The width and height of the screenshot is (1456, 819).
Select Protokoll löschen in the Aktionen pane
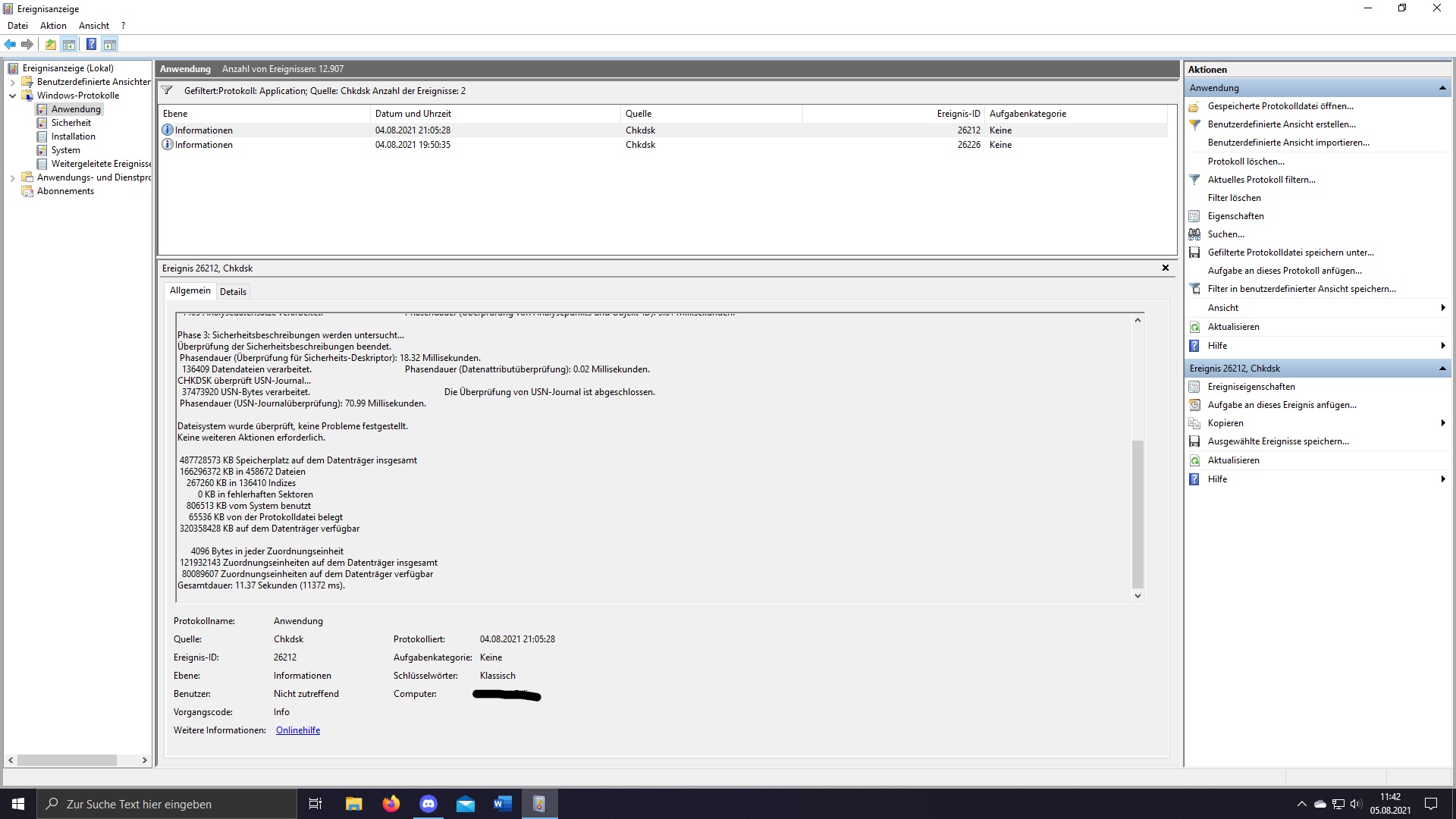click(x=1247, y=161)
